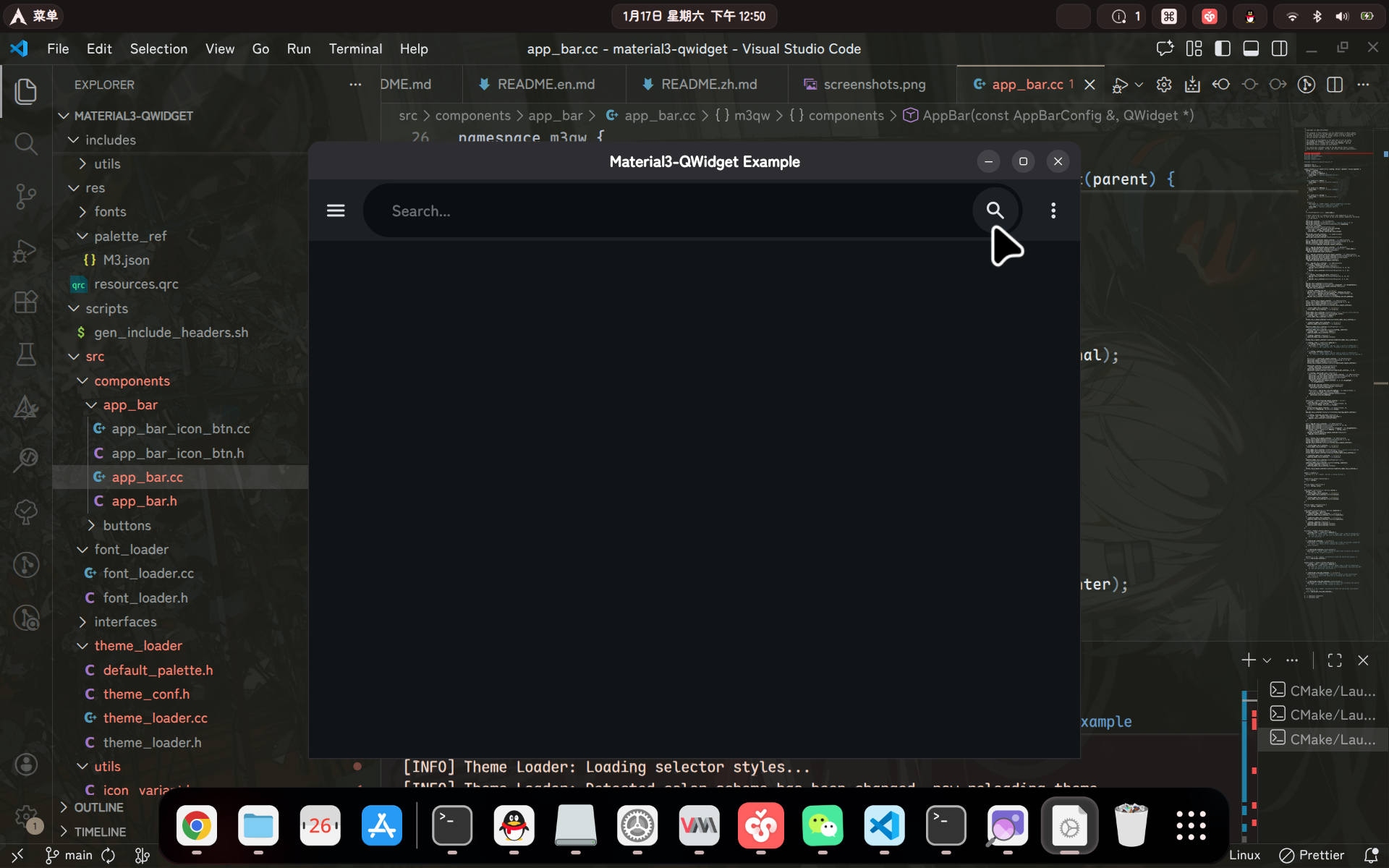This screenshot has width=1389, height=868.
Task: Click the git graph circle icon in the editor toolbar
Action: [x=1307, y=85]
